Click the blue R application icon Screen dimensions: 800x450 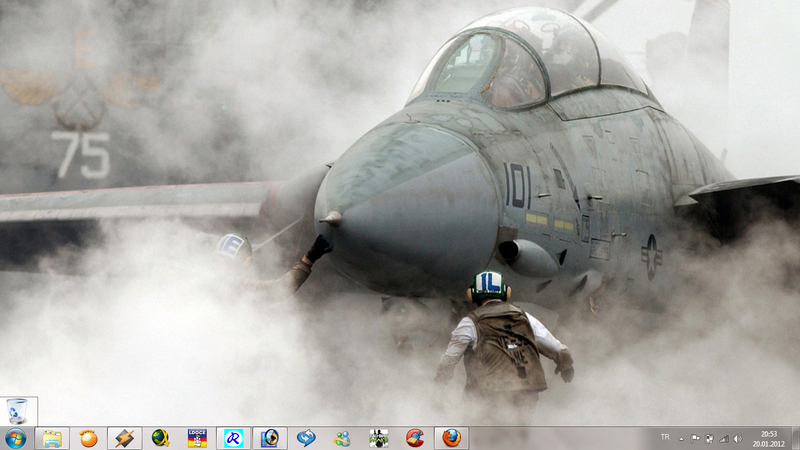pyautogui.click(x=233, y=438)
